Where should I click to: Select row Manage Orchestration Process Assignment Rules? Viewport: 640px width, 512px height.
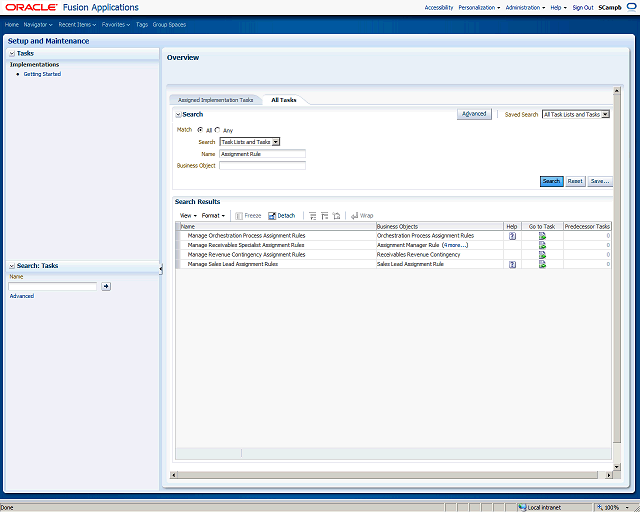[393, 236]
